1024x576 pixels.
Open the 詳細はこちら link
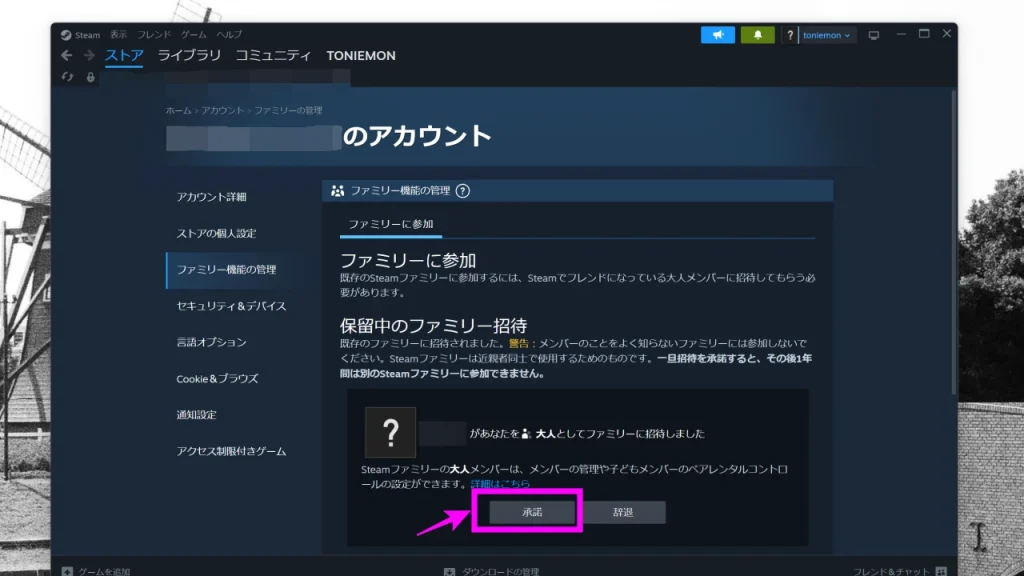point(500,484)
